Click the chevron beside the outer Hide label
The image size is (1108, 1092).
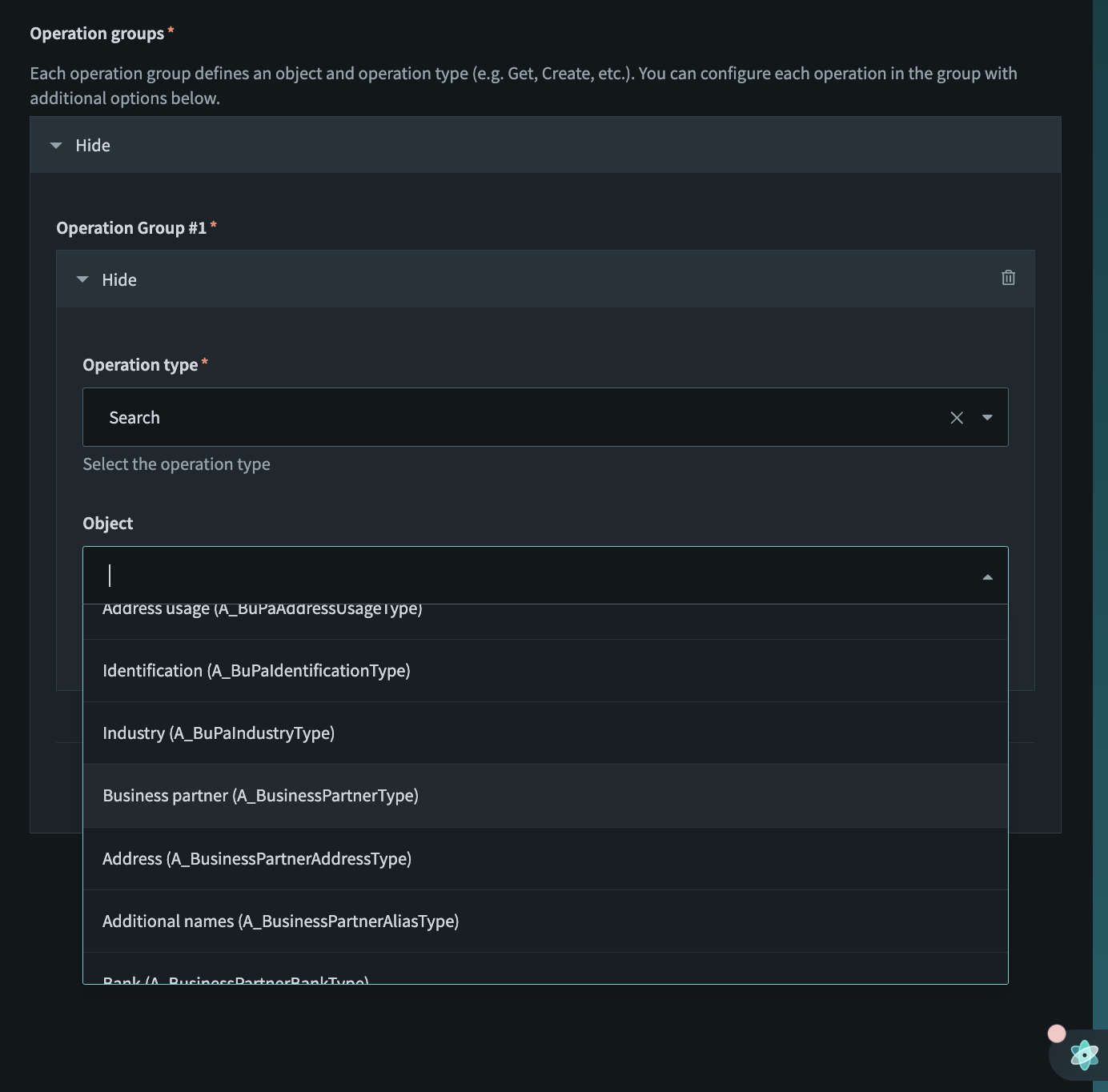[55, 145]
